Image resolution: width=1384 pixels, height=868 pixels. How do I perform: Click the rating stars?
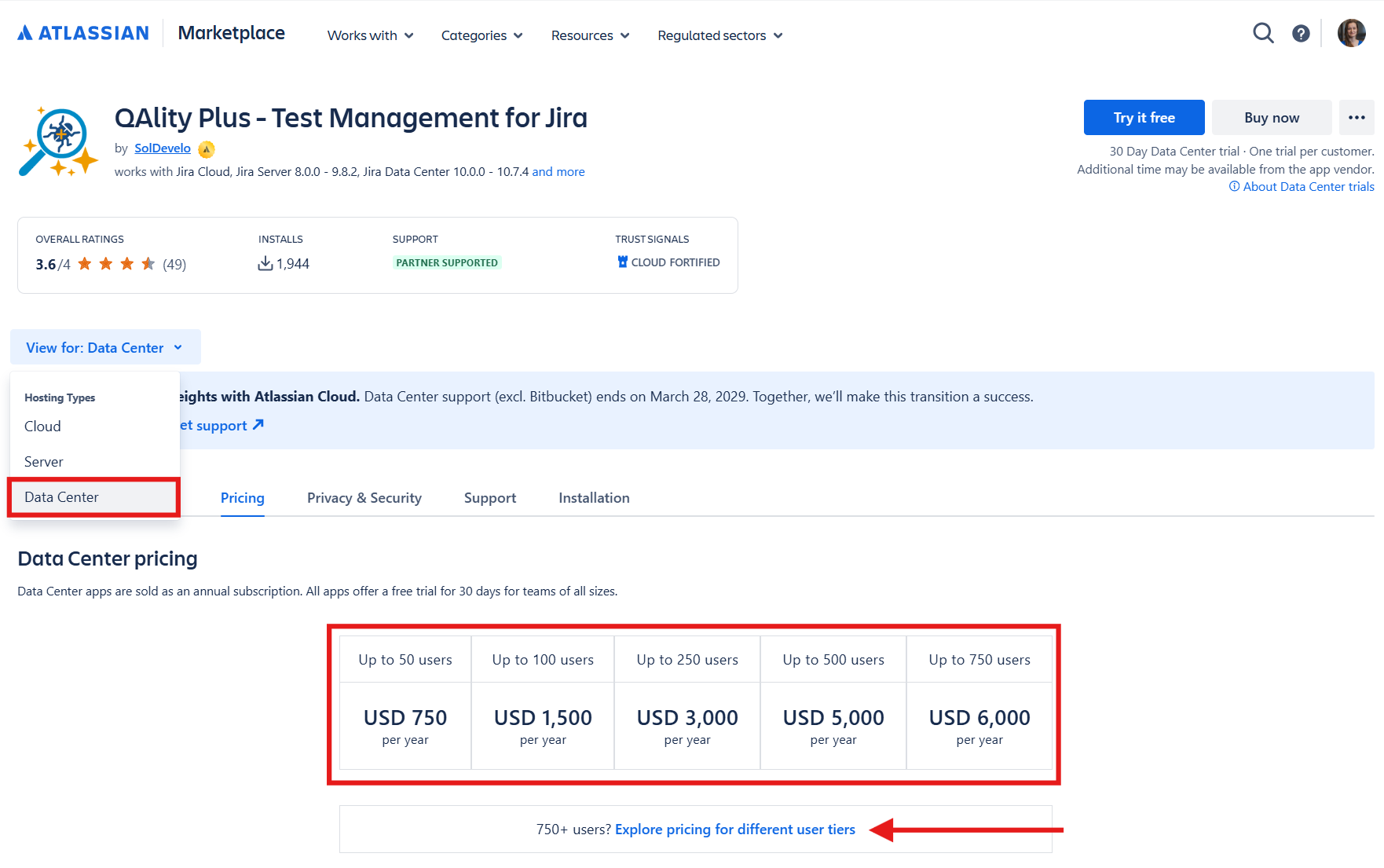(x=116, y=264)
